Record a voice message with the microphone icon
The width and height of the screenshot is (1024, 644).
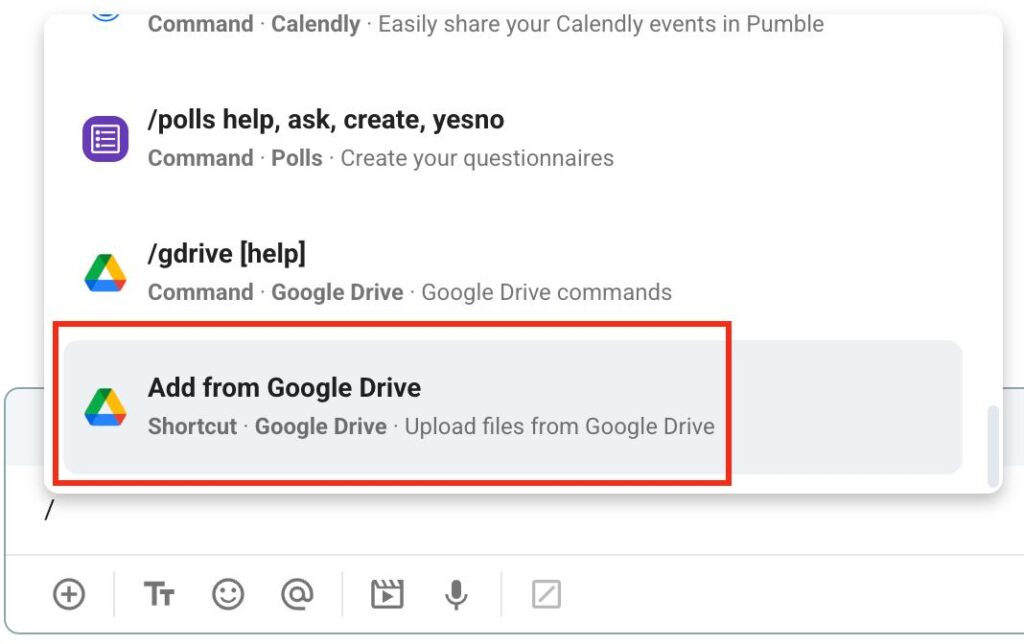pyautogui.click(x=456, y=593)
